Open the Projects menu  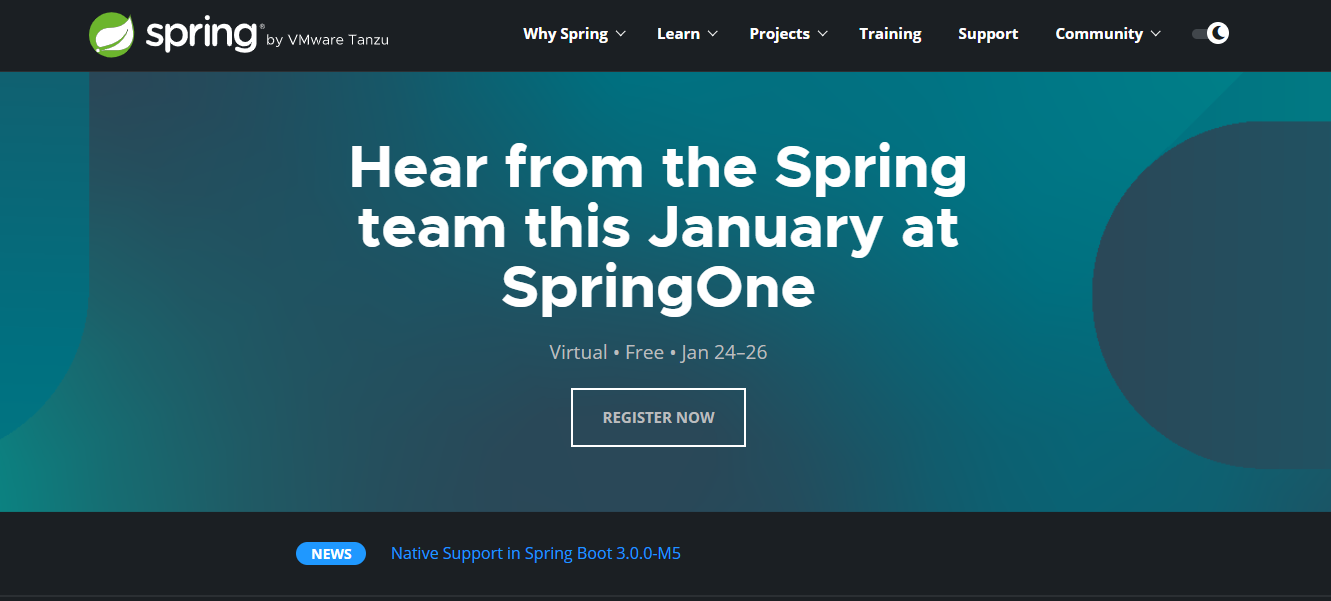[779, 34]
